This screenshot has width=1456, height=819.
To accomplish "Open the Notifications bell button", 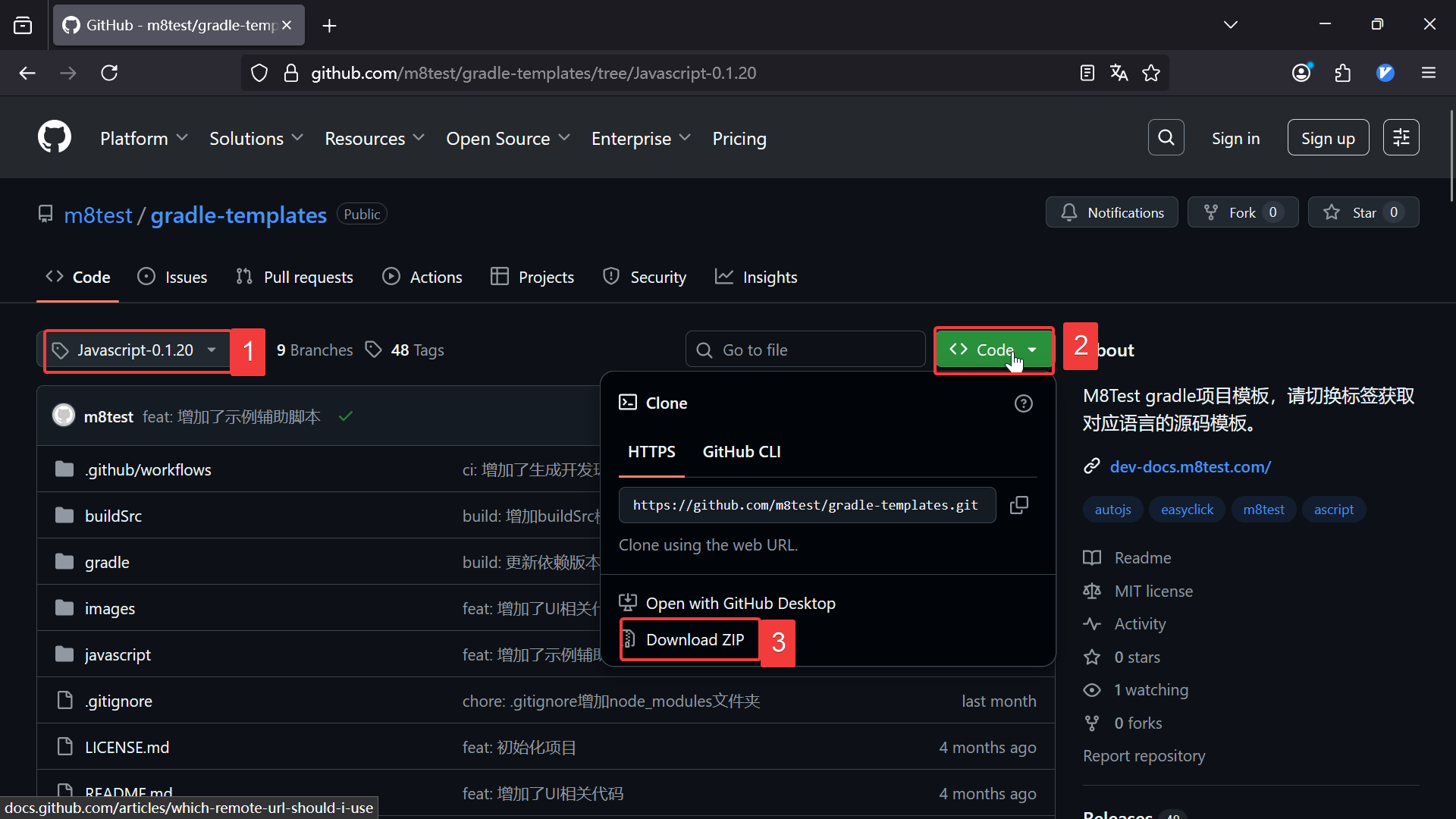I will pos(1112,212).
